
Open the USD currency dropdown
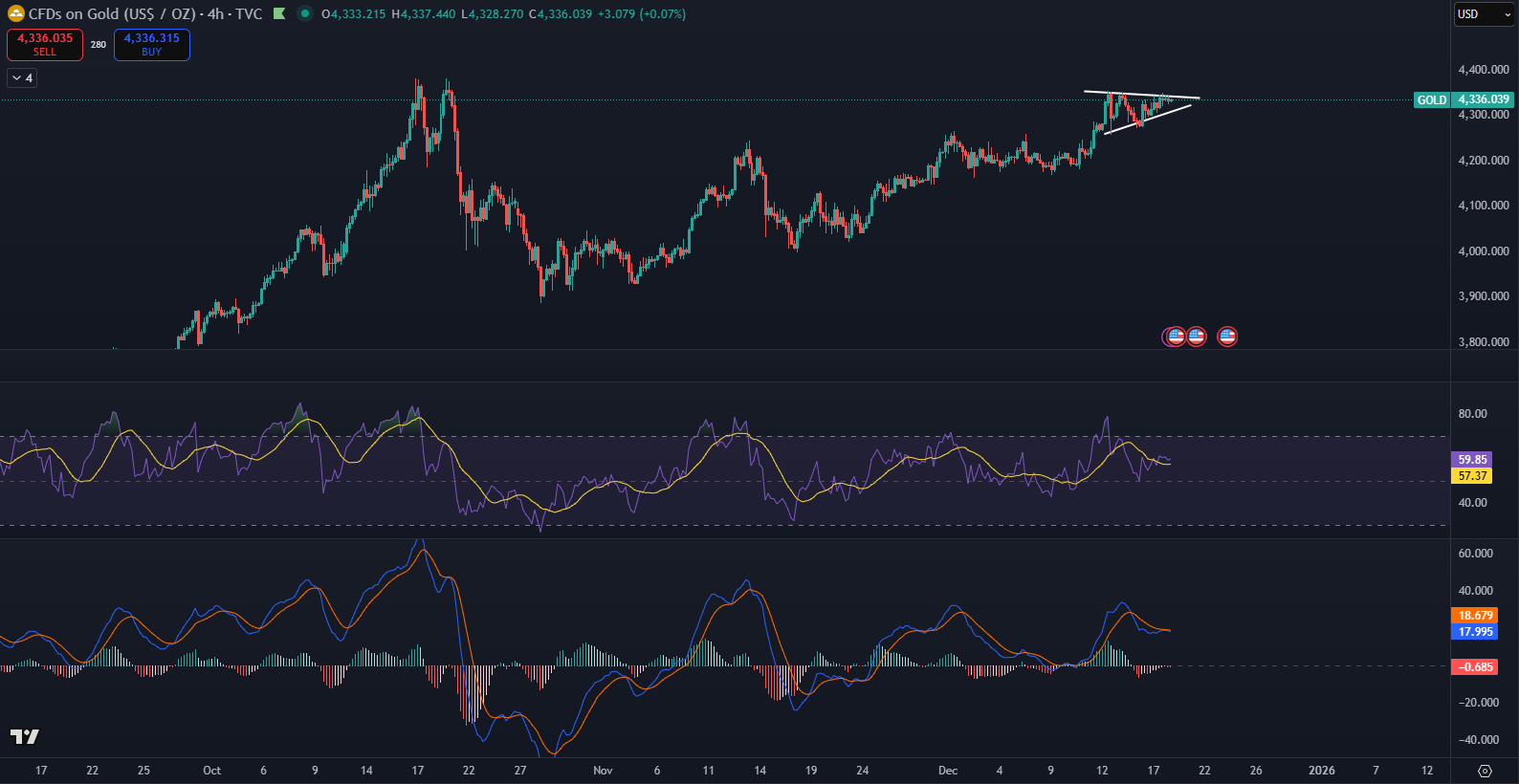click(x=1484, y=14)
